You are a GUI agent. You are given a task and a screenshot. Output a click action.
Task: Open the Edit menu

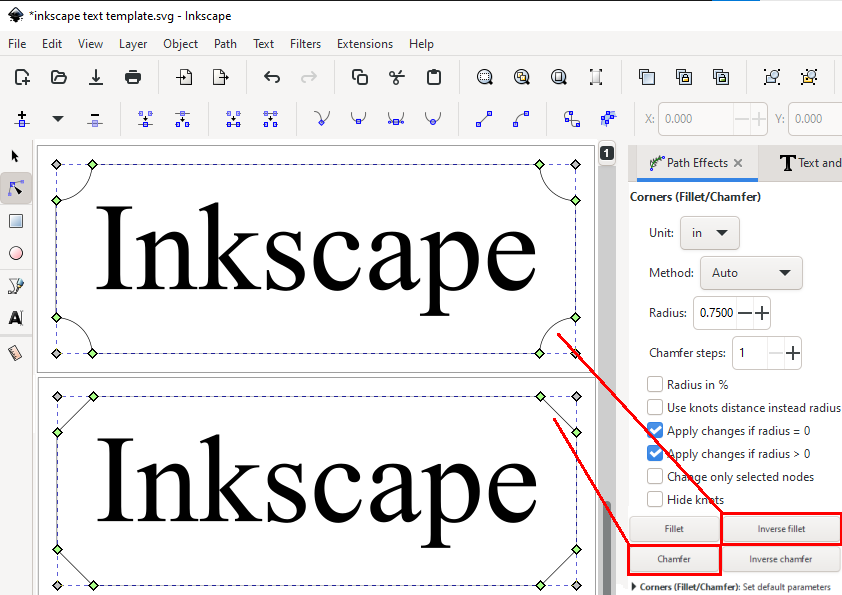pos(52,44)
